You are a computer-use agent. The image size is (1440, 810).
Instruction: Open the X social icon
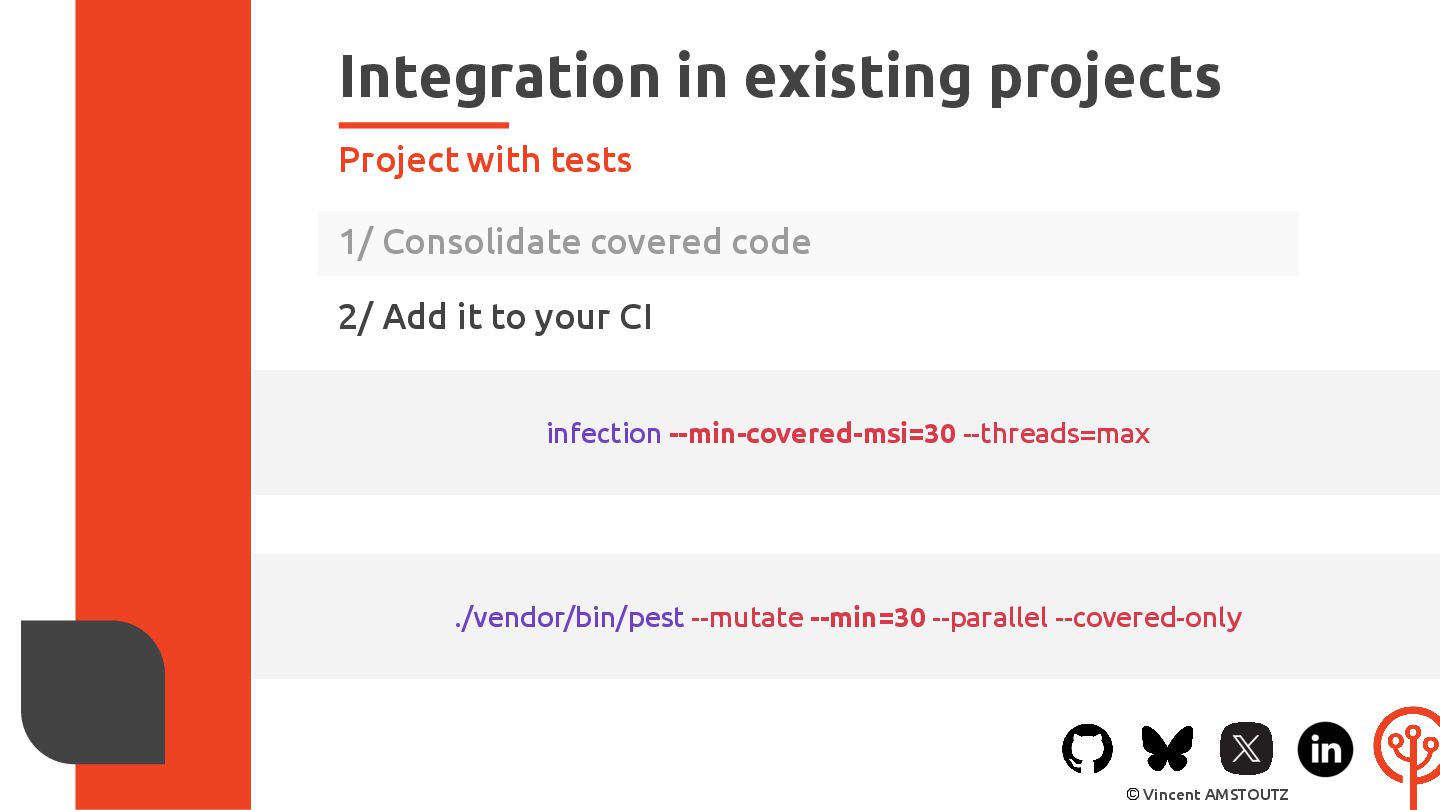click(x=1246, y=748)
